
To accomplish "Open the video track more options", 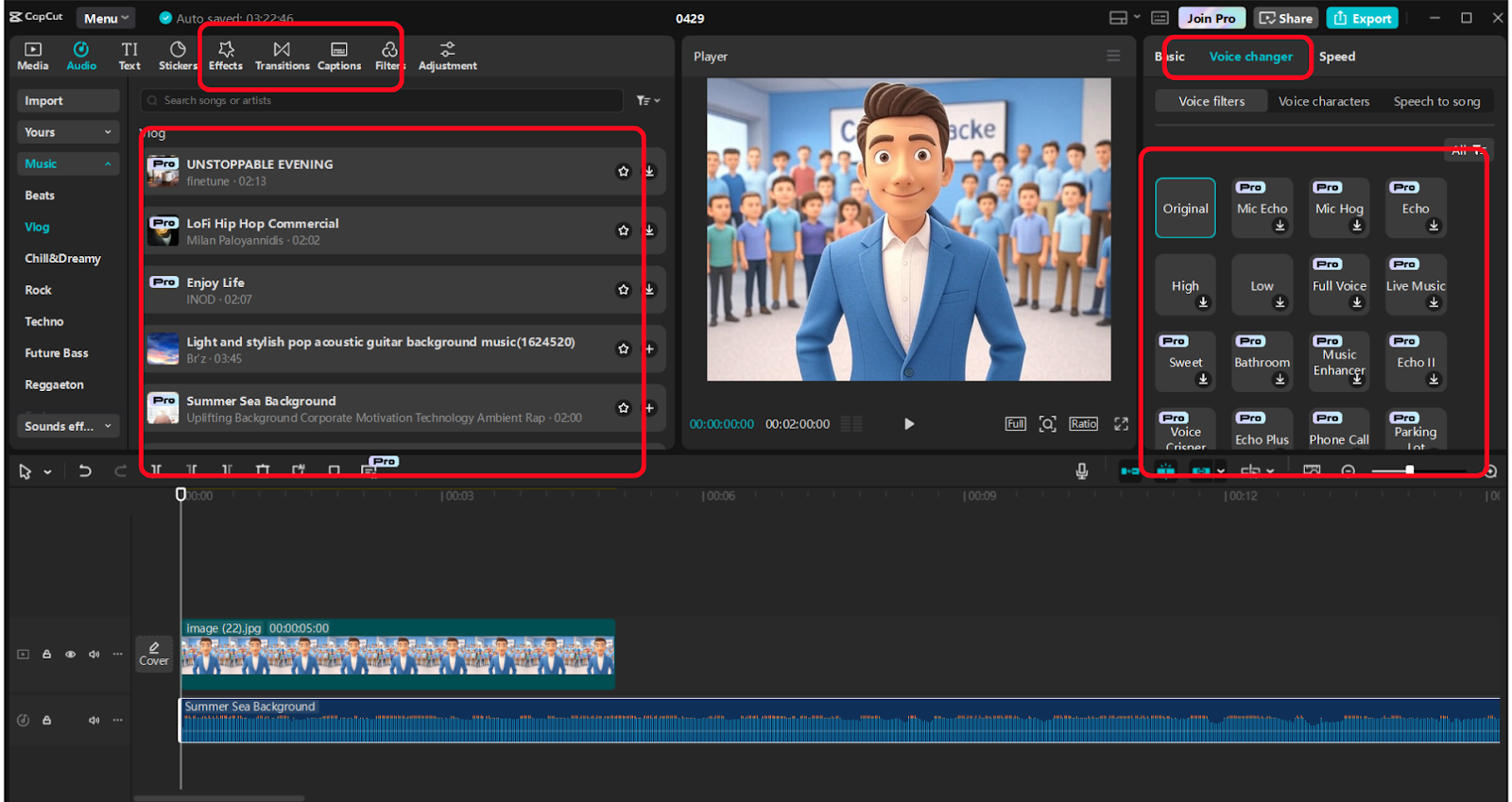I will click(117, 654).
